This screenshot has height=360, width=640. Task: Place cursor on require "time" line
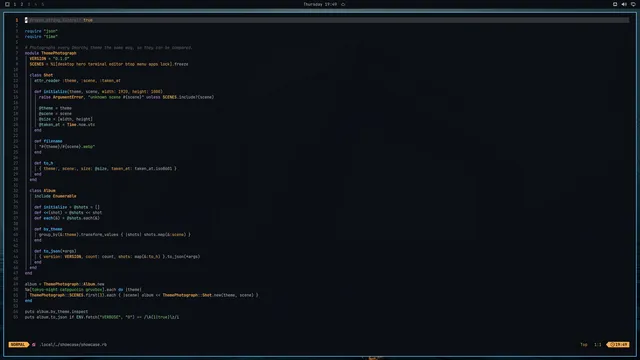tap(41, 36)
